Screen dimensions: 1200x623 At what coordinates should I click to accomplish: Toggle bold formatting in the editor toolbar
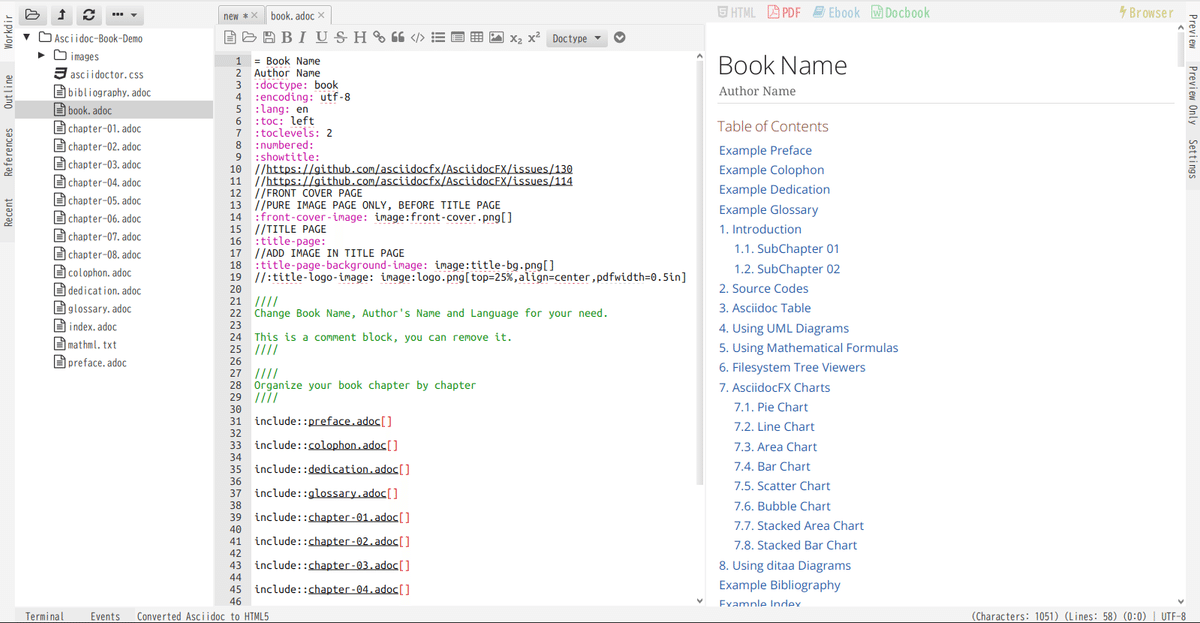pos(287,37)
